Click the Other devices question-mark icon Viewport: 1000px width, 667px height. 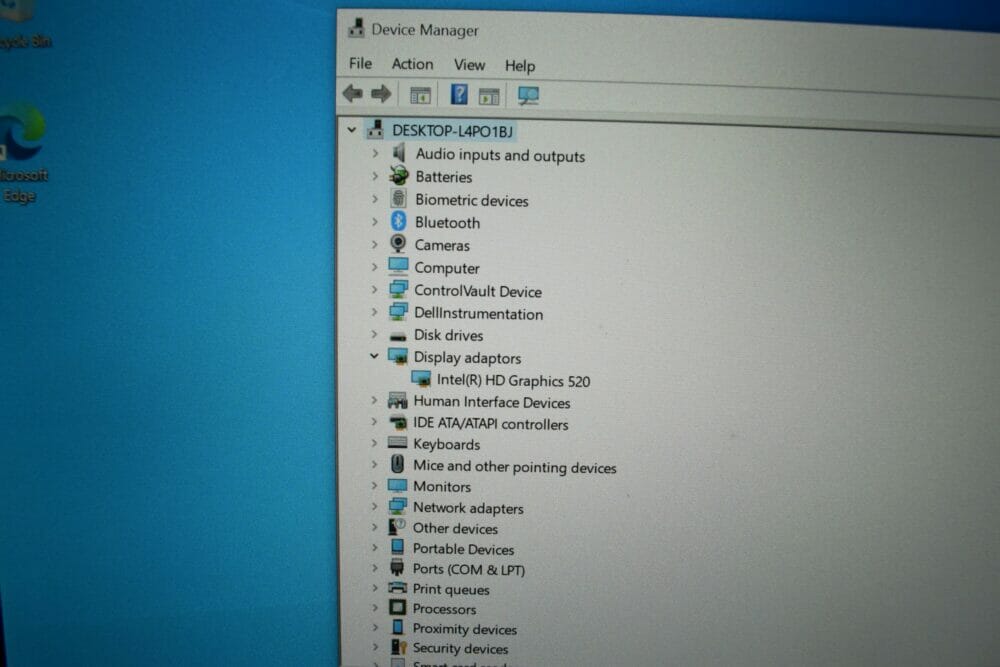tap(397, 527)
